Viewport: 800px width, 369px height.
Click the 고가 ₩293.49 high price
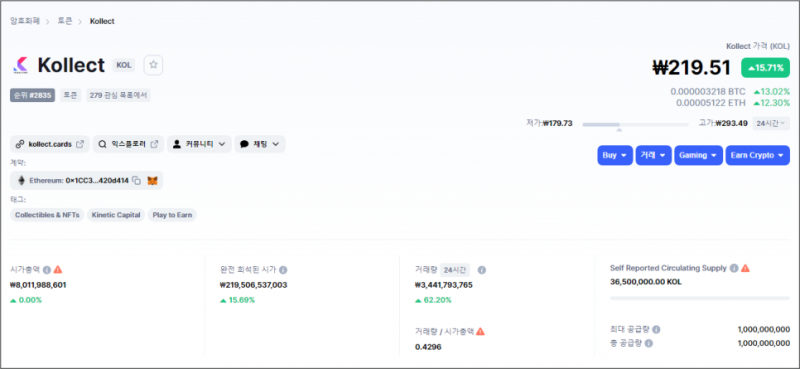tap(723, 123)
